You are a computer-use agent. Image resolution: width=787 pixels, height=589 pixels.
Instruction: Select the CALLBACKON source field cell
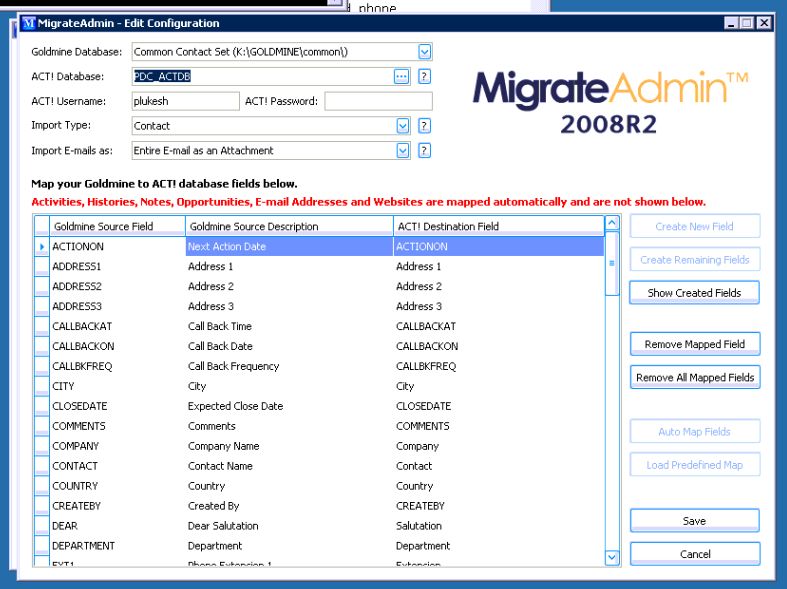[x=117, y=346]
